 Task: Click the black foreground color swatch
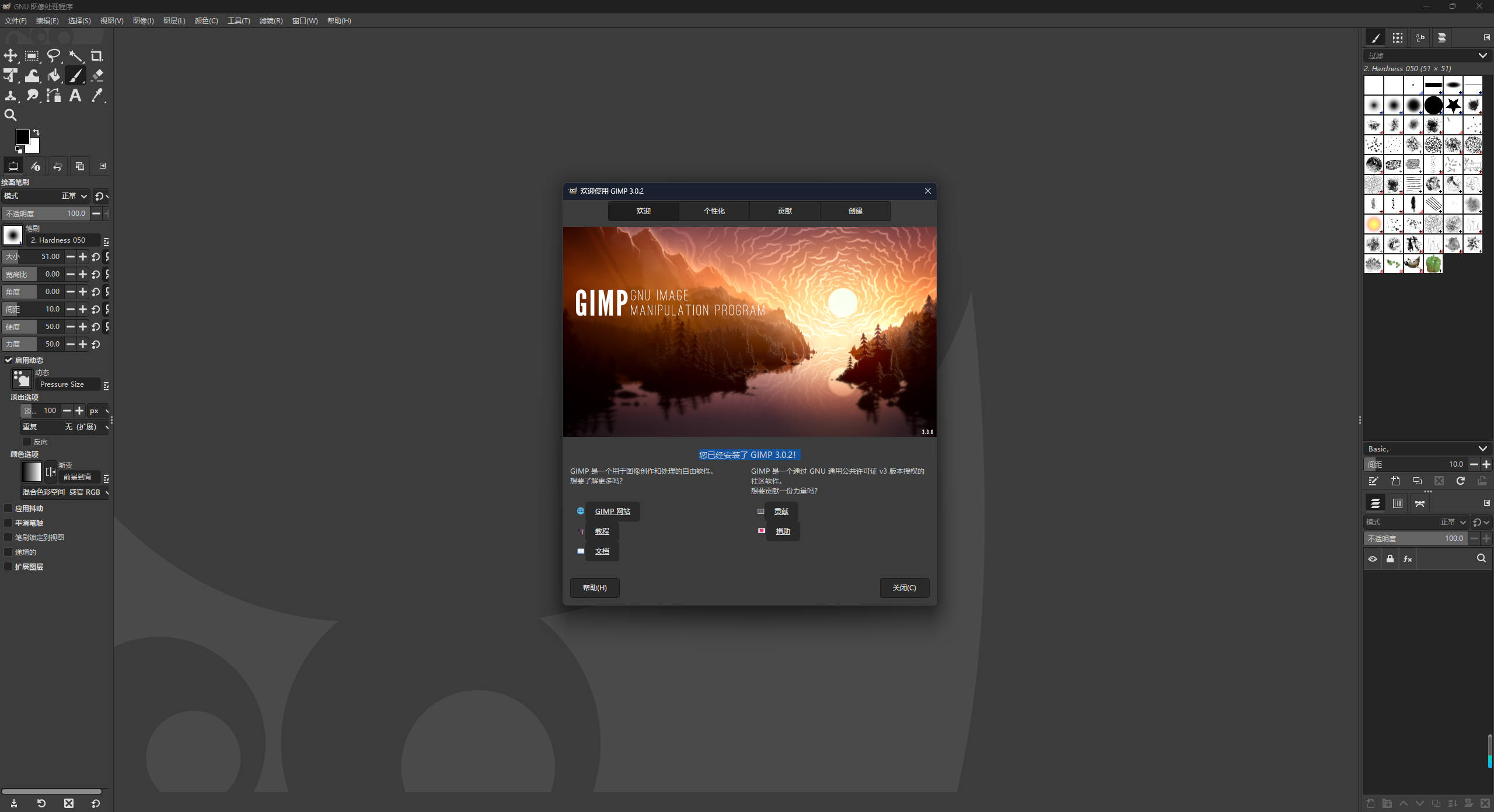[22, 137]
